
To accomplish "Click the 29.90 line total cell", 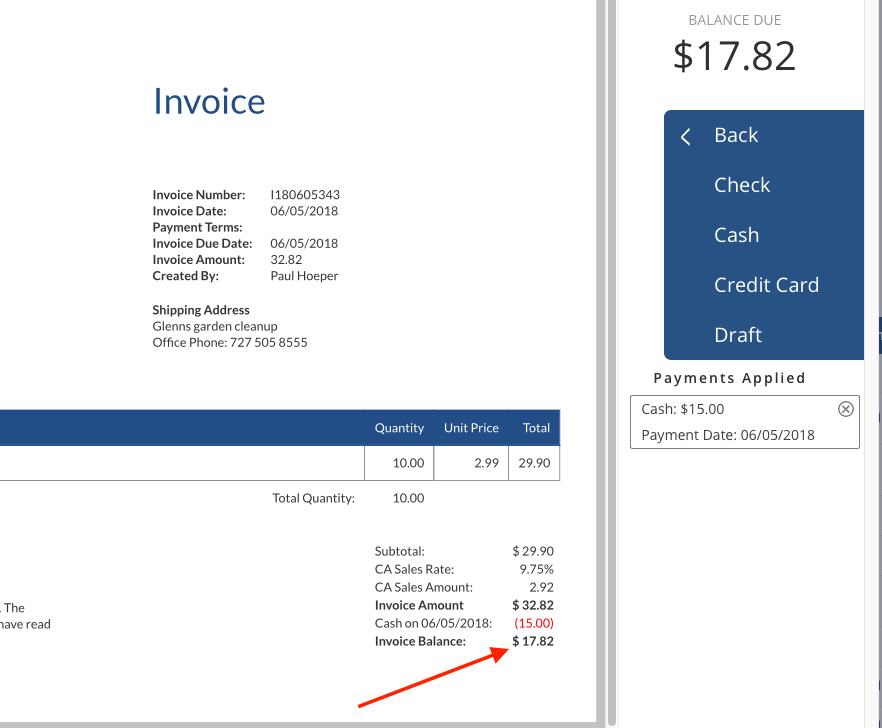I will pyautogui.click(x=534, y=463).
